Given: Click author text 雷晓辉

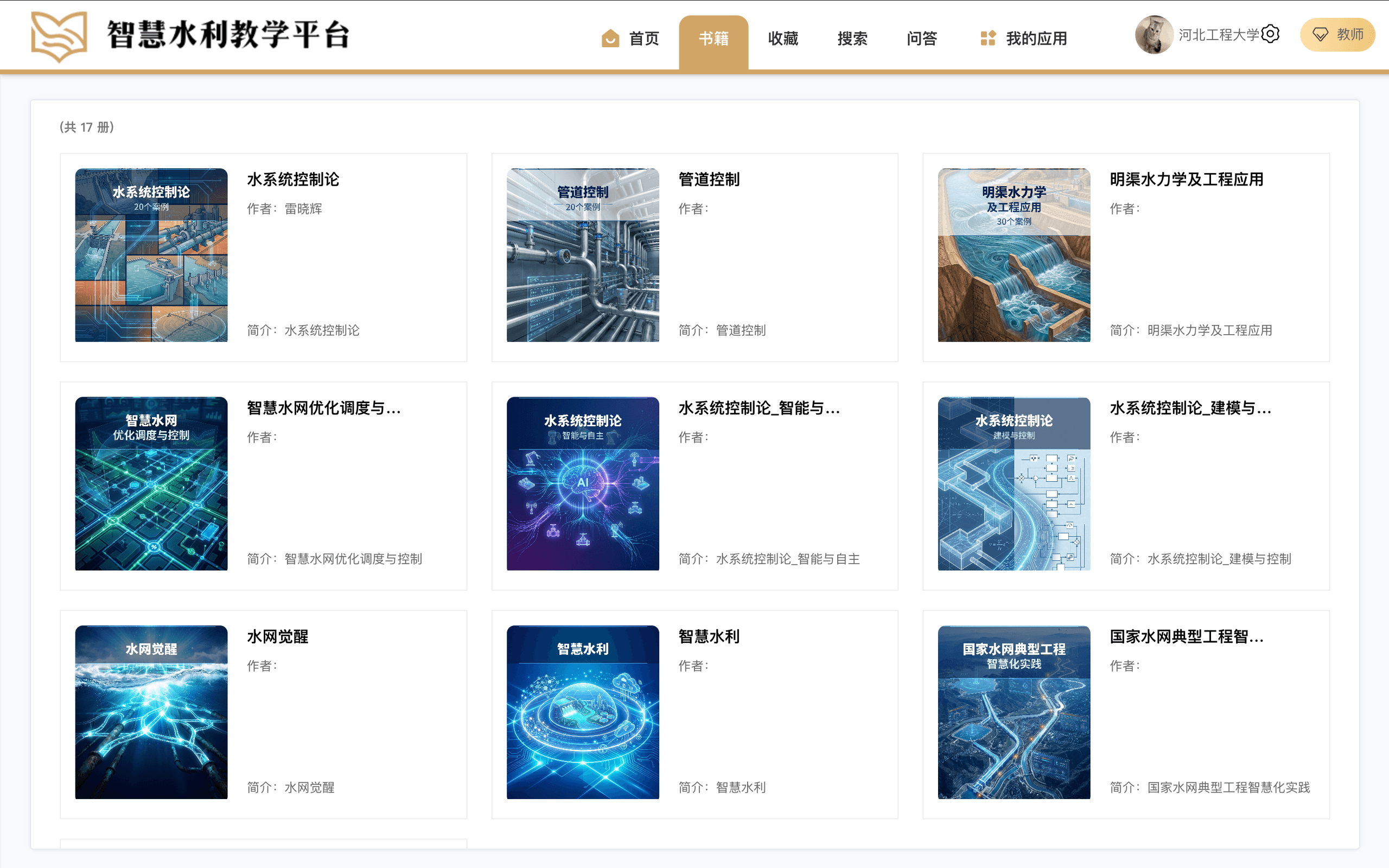Looking at the screenshot, I should click(303, 208).
